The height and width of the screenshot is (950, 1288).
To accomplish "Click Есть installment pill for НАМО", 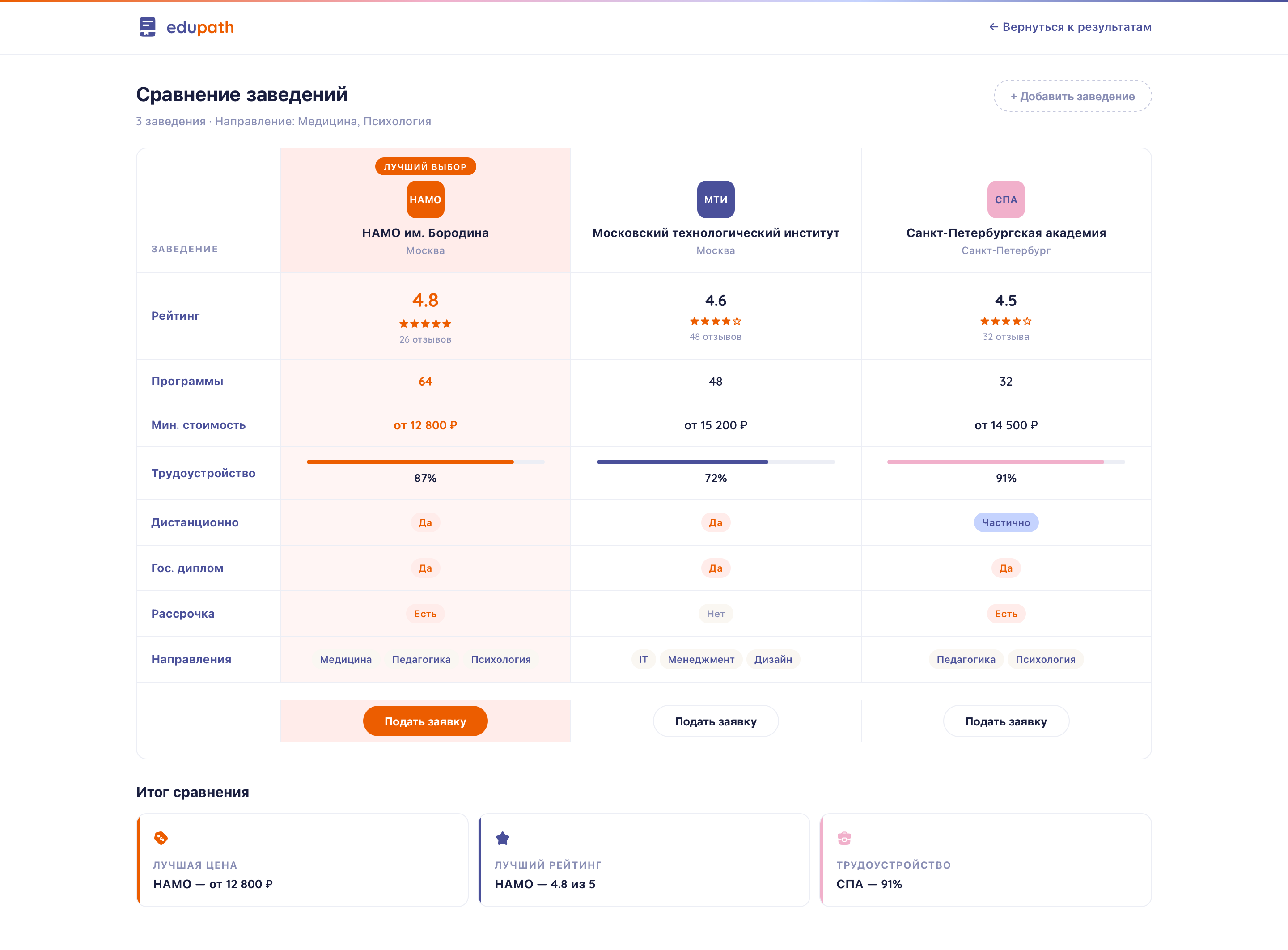I will 425,614.
